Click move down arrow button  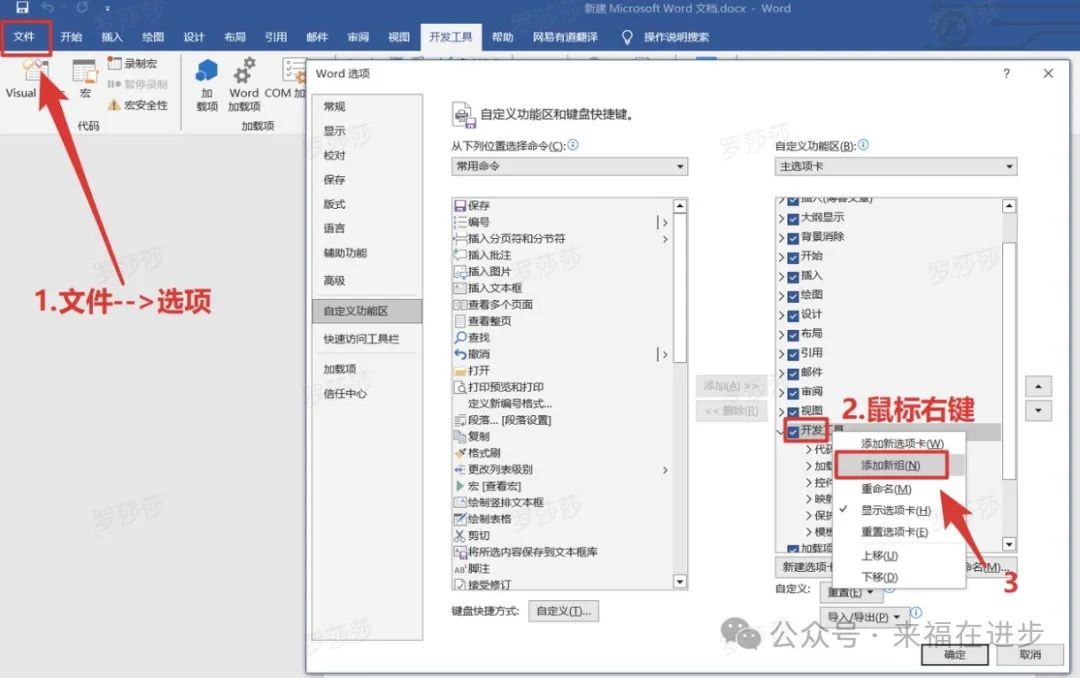click(1038, 411)
